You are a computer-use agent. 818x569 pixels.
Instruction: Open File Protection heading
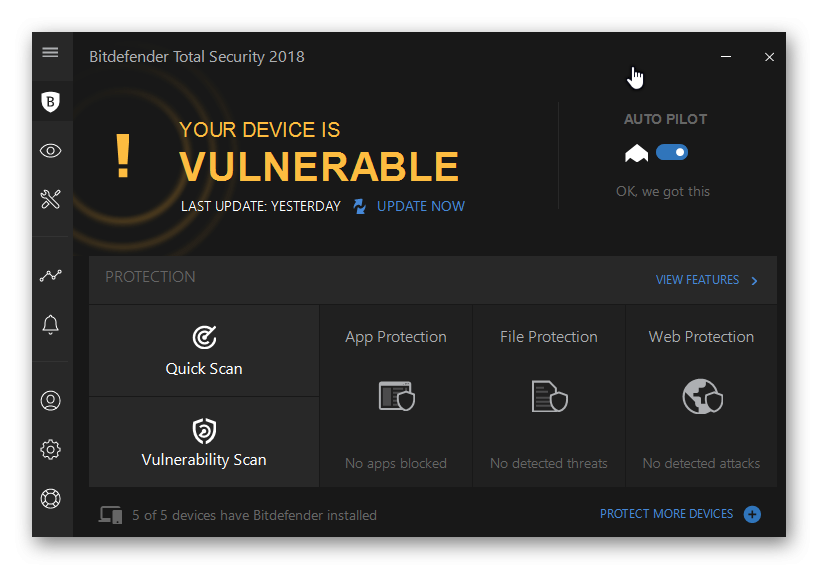(x=549, y=337)
